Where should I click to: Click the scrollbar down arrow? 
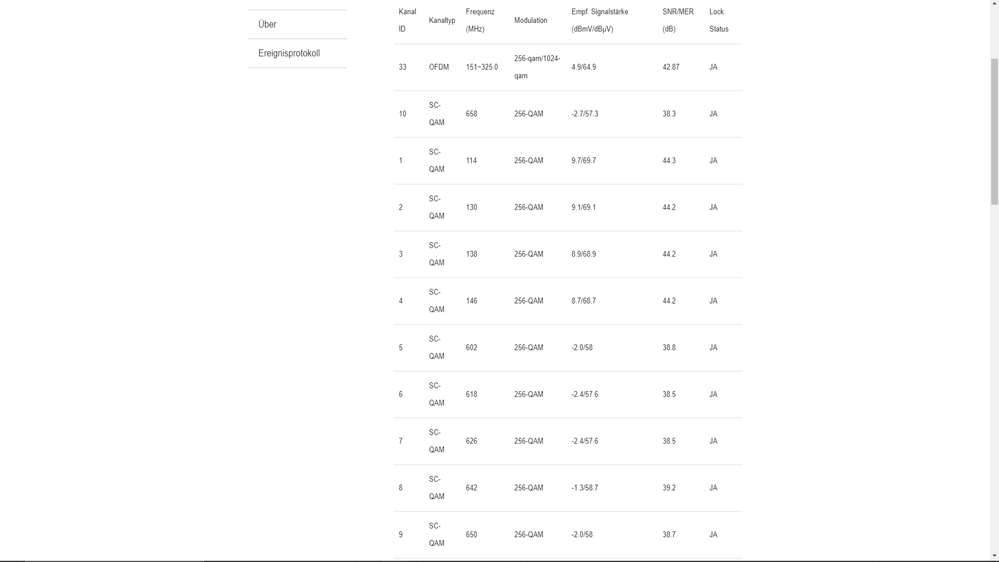(x=994, y=556)
